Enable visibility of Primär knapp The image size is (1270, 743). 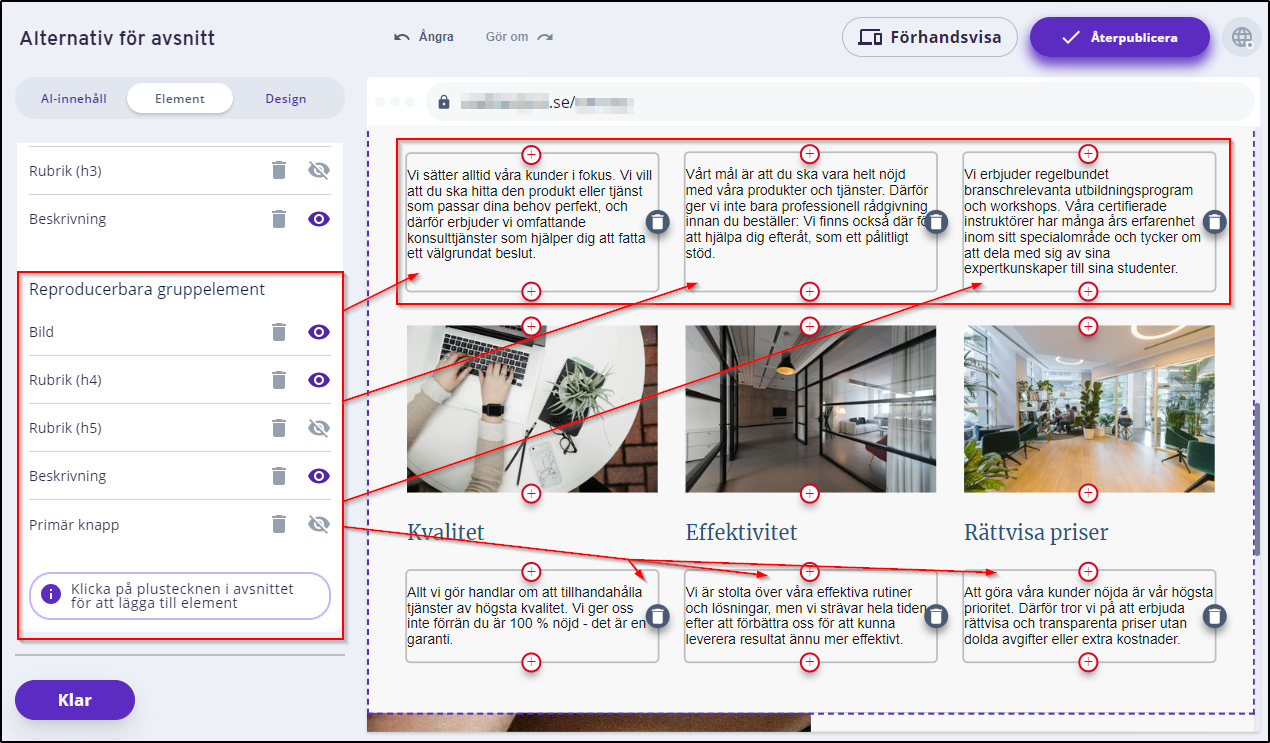[x=319, y=524]
